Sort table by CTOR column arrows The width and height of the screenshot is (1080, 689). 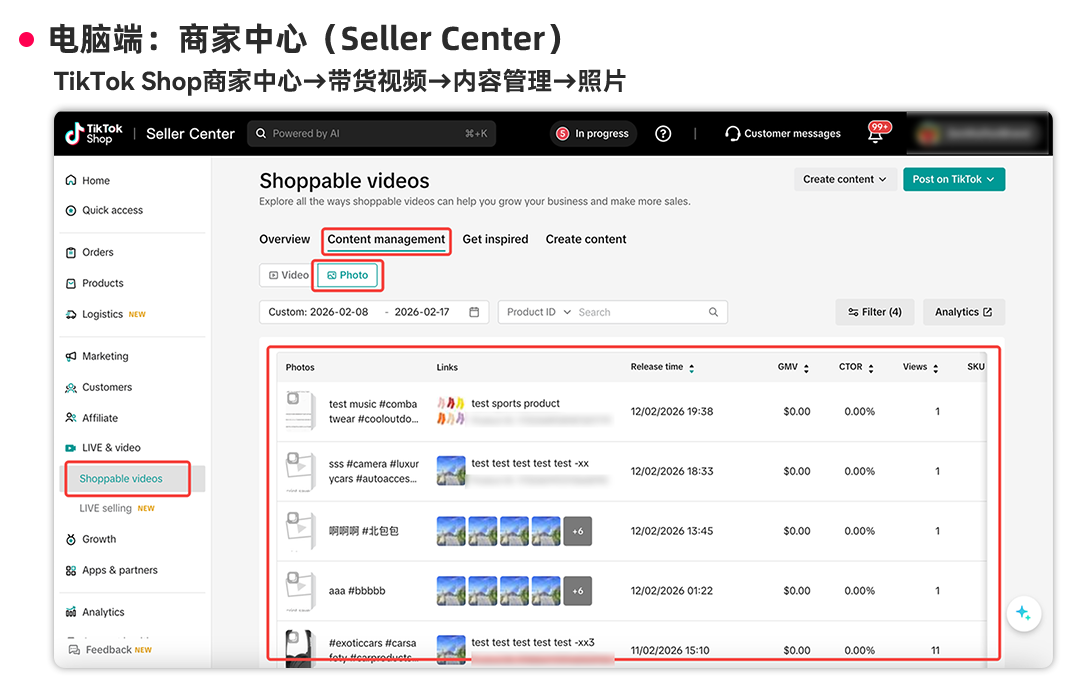(x=871, y=368)
